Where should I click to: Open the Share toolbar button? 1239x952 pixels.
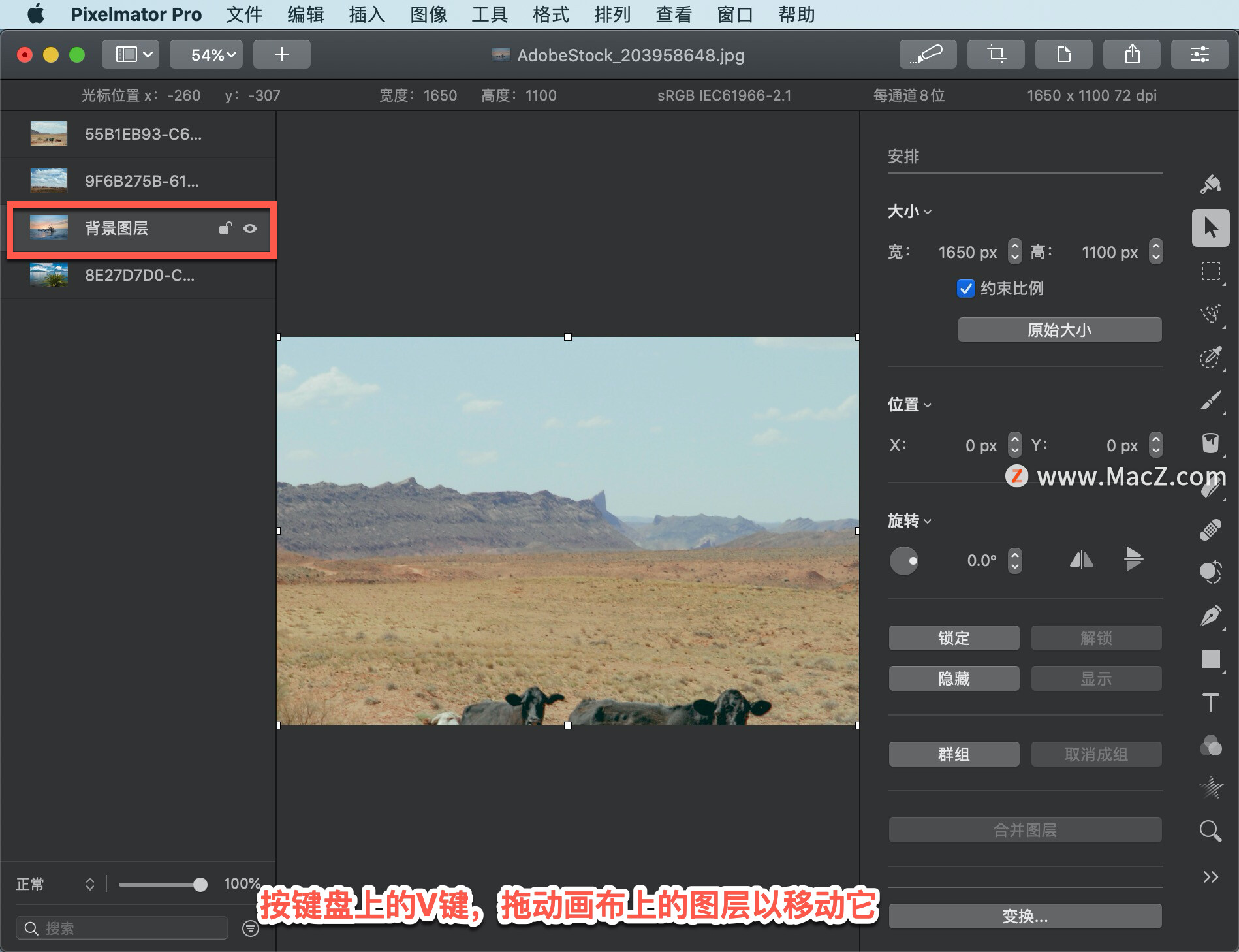point(1131,54)
